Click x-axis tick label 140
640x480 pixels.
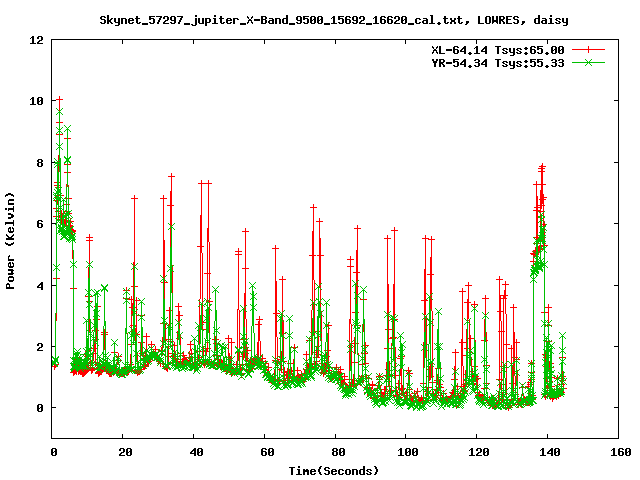click(x=549, y=452)
